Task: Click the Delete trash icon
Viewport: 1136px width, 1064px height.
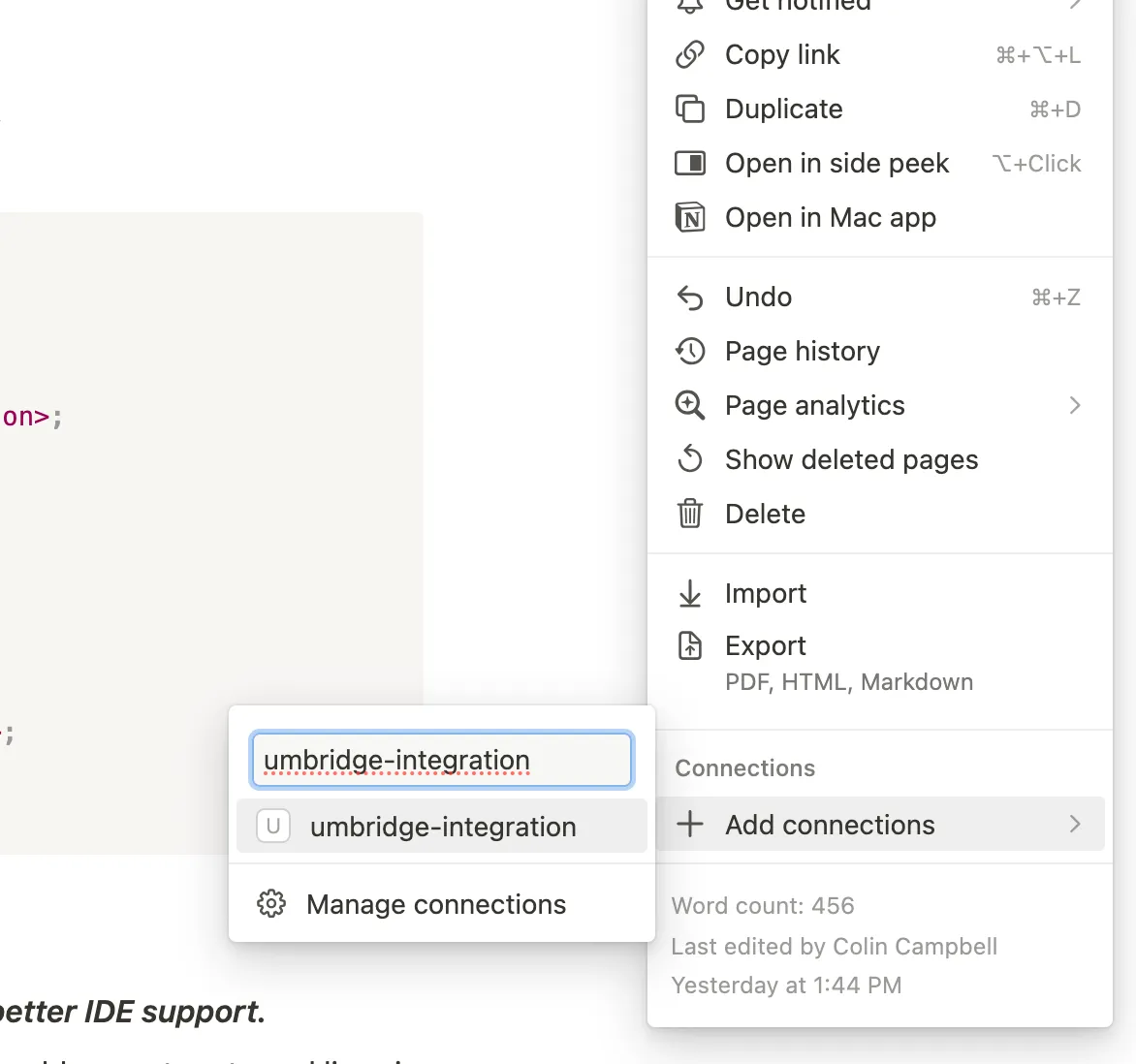Action: tap(689, 514)
